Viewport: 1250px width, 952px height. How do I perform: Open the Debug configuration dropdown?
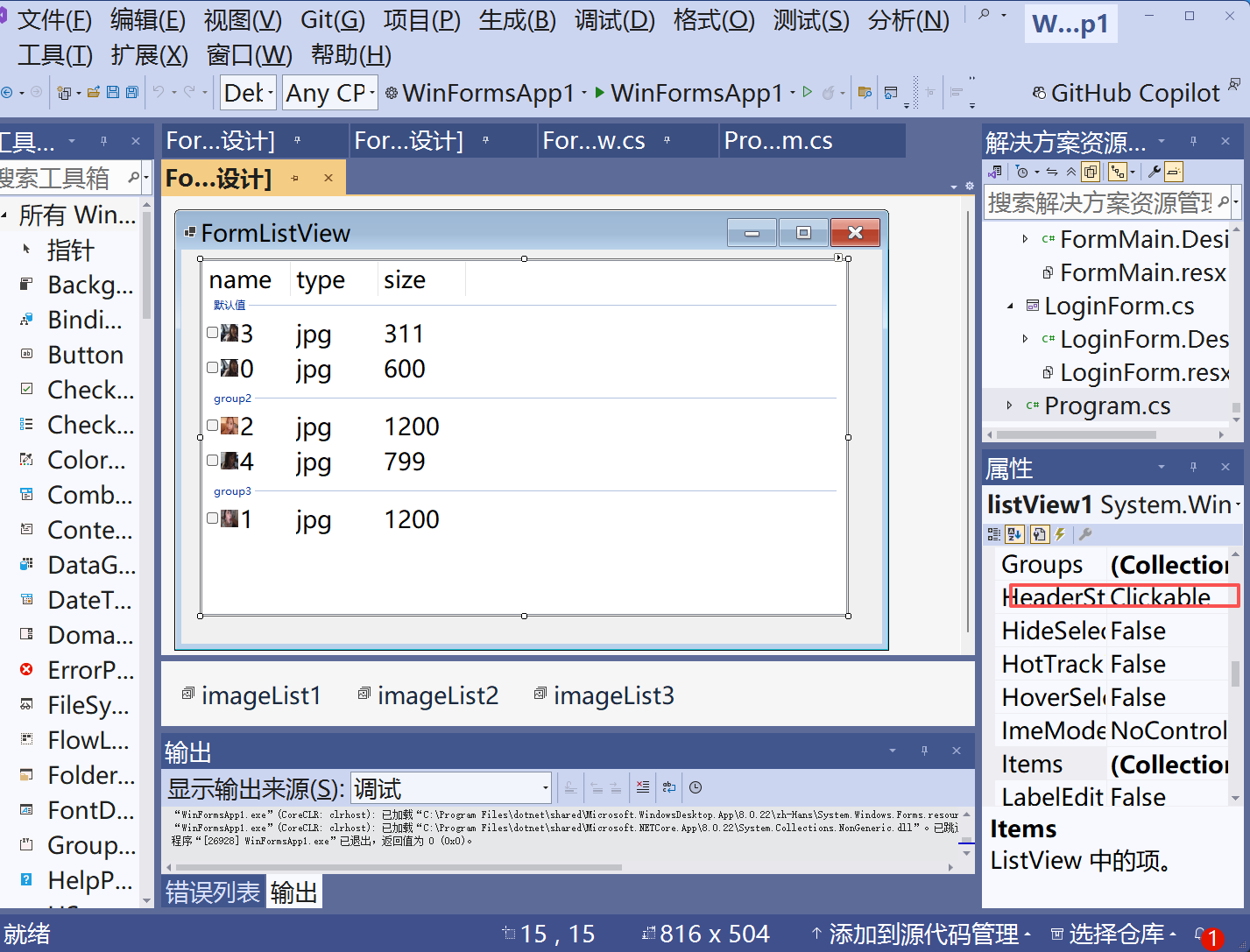(x=249, y=93)
